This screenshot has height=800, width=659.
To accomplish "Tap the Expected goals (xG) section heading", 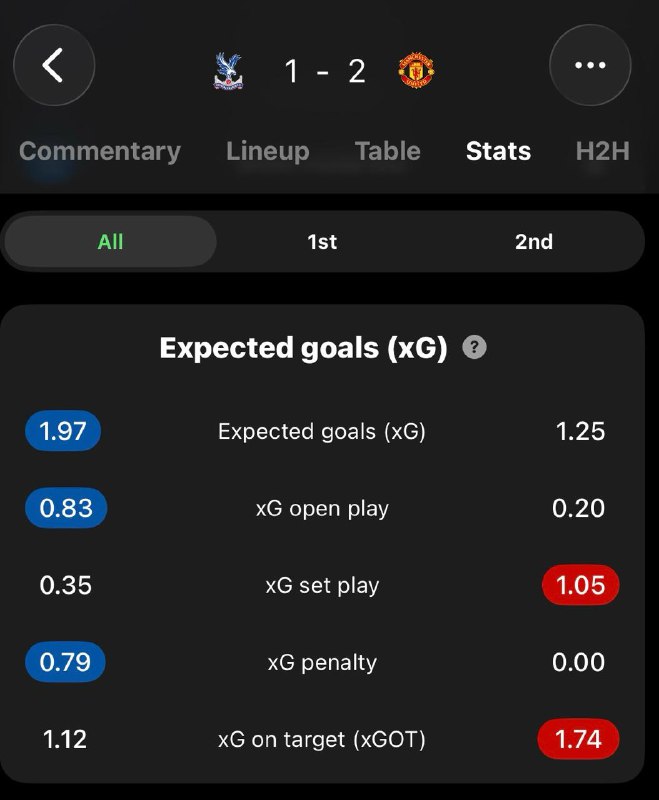I will (303, 348).
